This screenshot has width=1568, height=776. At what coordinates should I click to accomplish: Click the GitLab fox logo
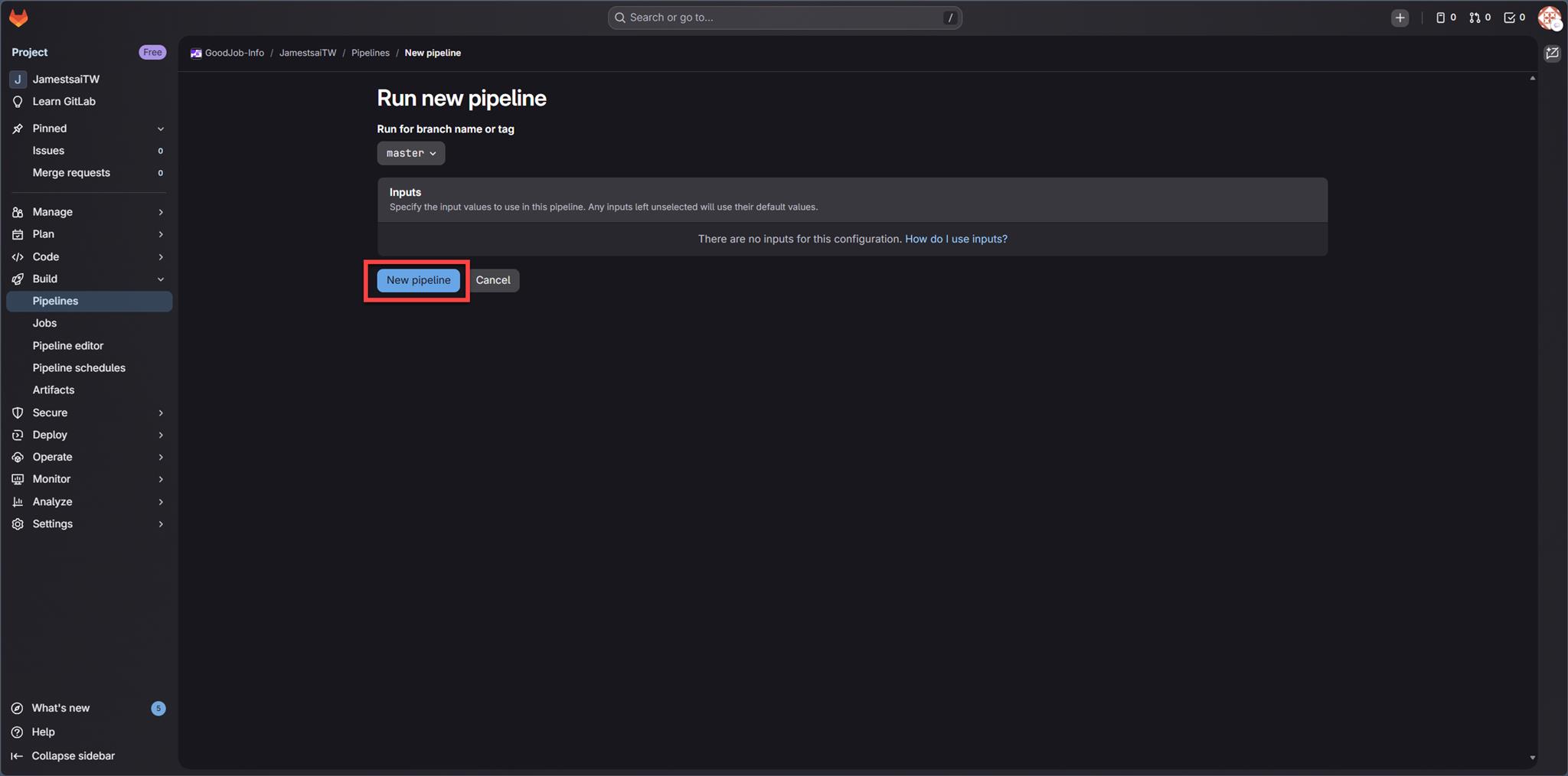click(x=18, y=18)
